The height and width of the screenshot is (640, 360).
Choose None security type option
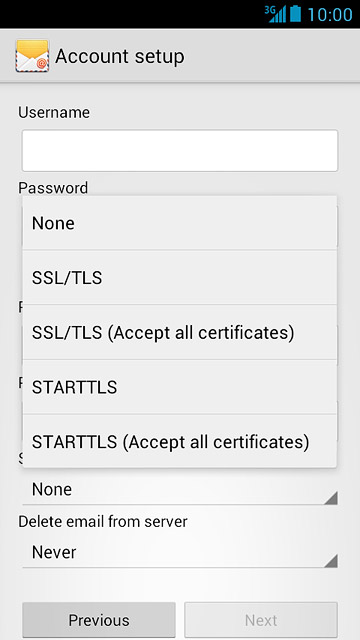180,223
